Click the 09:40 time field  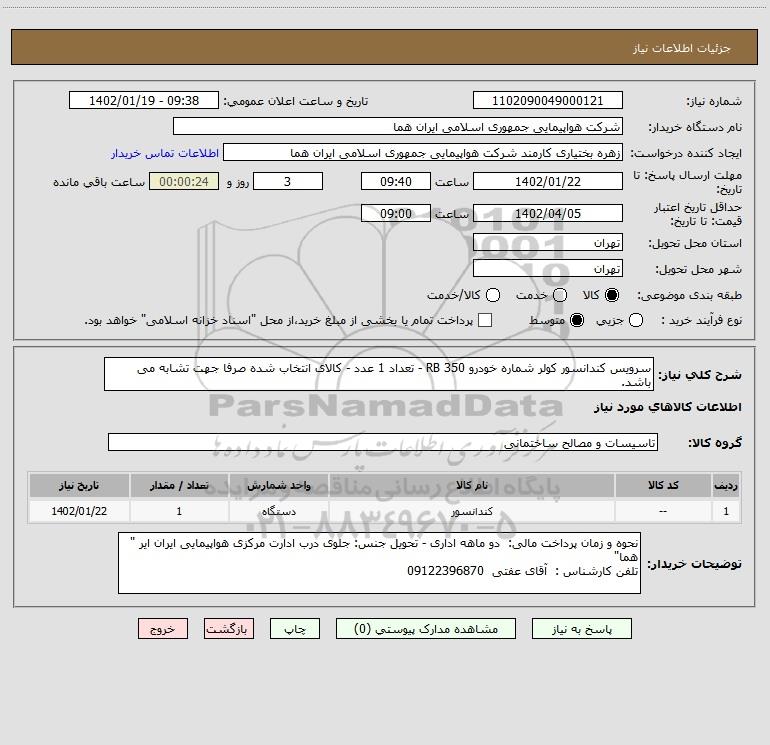(x=396, y=181)
